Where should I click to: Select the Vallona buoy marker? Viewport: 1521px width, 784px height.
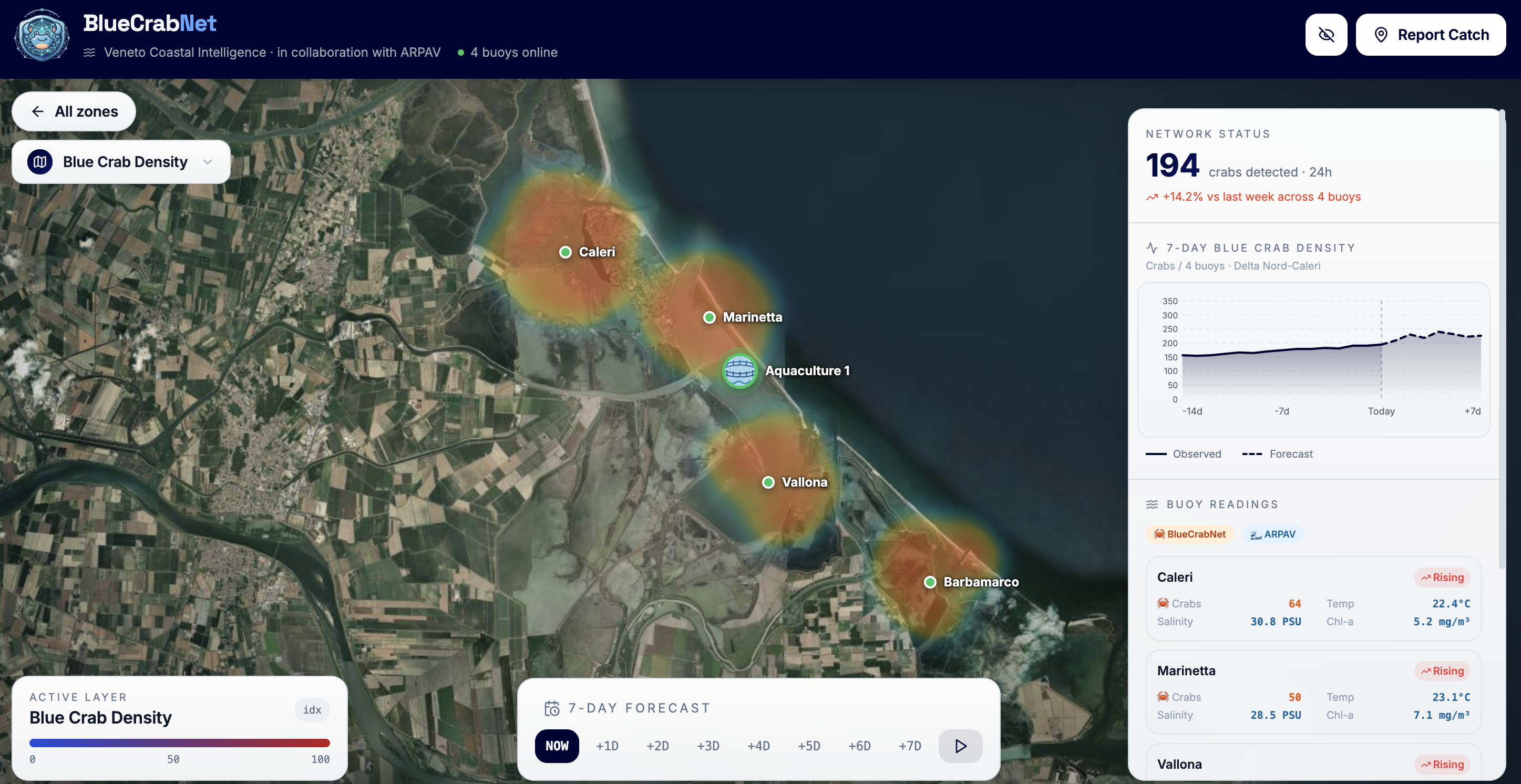point(768,482)
